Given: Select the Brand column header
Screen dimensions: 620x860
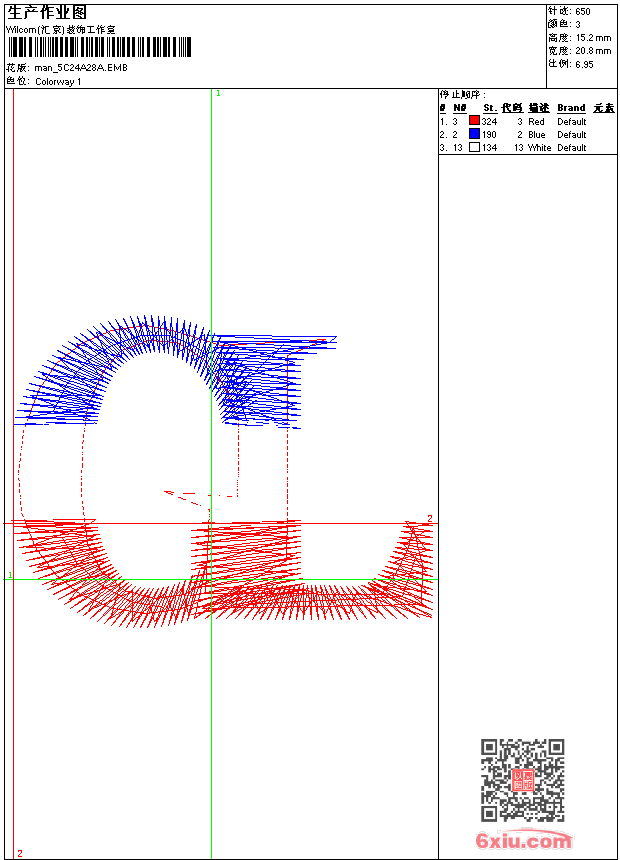Looking at the screenshot, I should [571, 108].
